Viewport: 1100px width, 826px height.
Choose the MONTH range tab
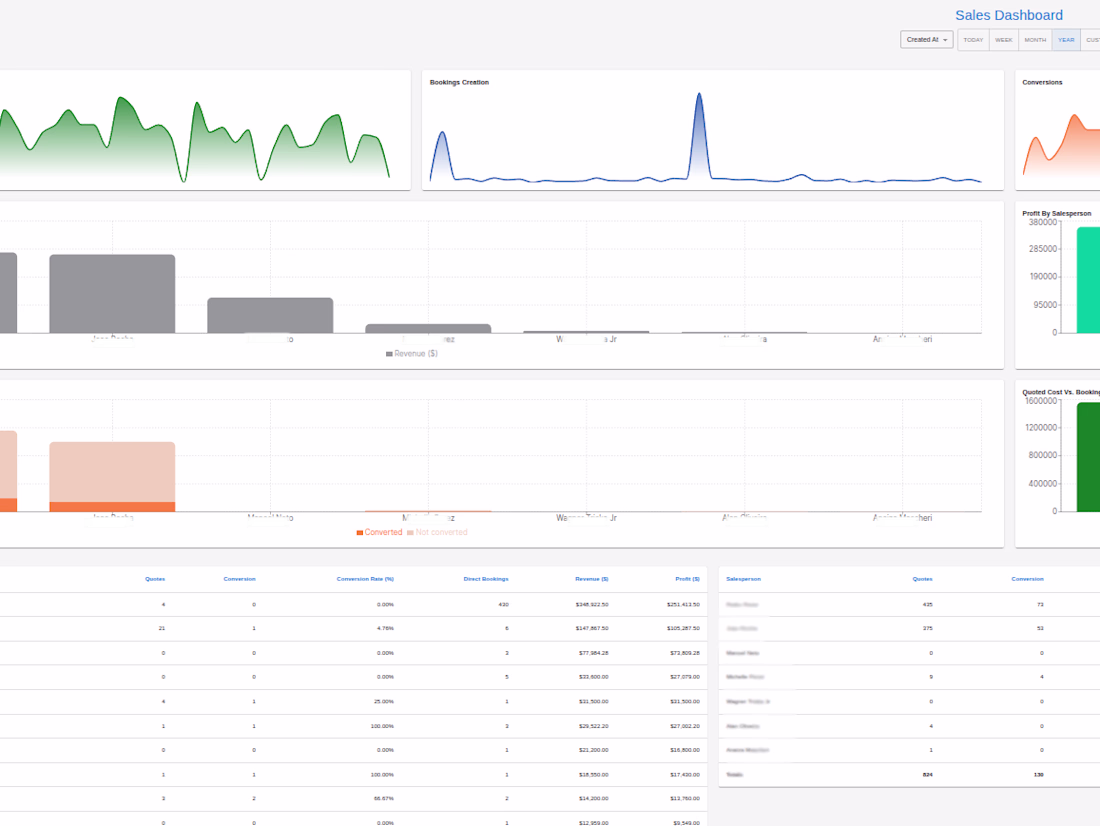pyautogui.click(x=1035, y=40)
